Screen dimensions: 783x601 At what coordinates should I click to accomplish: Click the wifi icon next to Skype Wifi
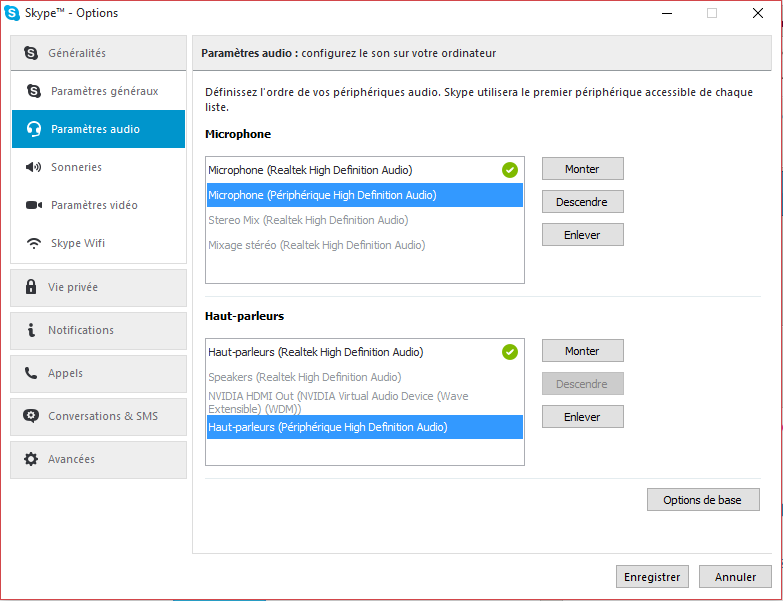coord(33,243)
